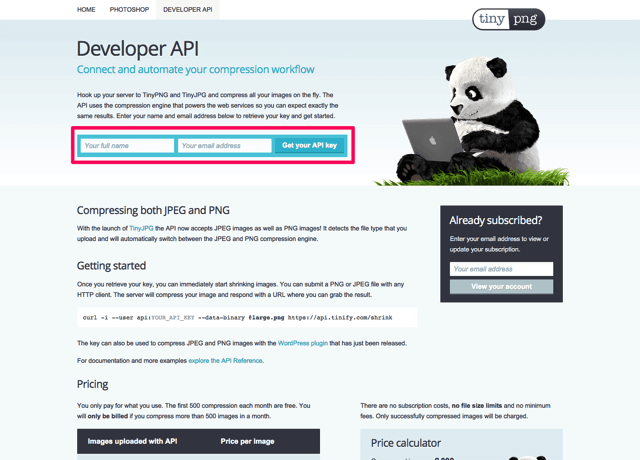Focus the 'Your full name' field
The image size is (640, 460).
click(x=127, y=146)
